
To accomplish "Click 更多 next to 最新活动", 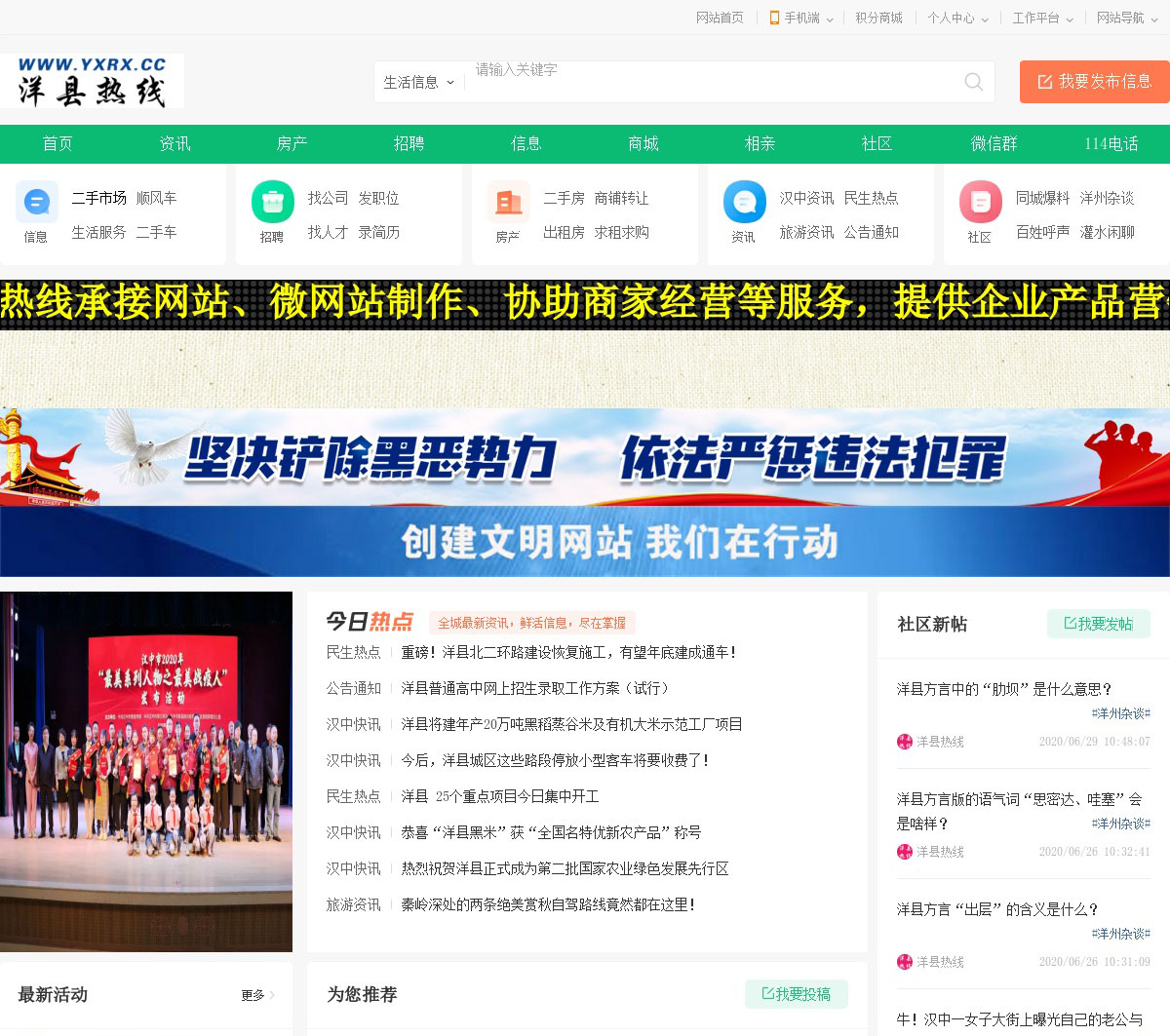I will (258, 995).
